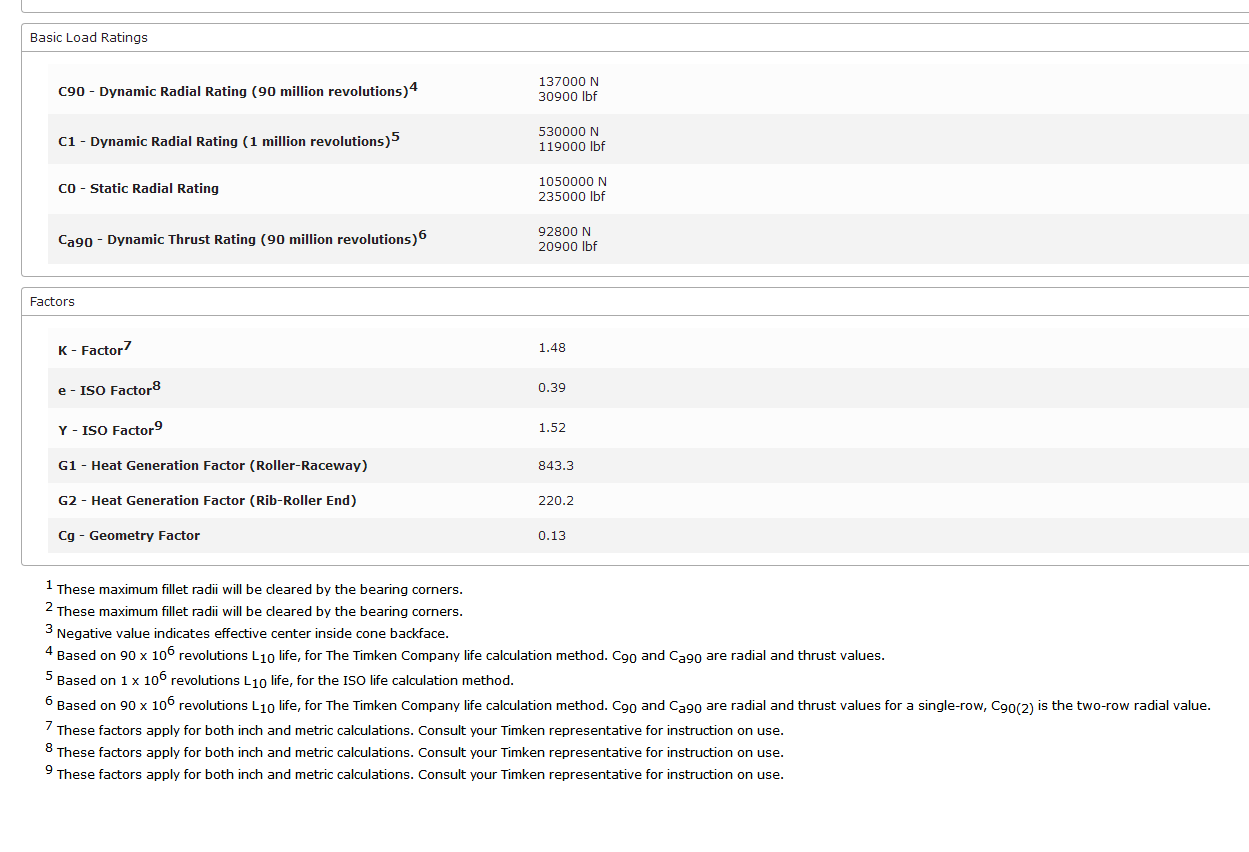
Task: Click footnote 6 about the two-row radial value
Action: (x=628, y=705)
